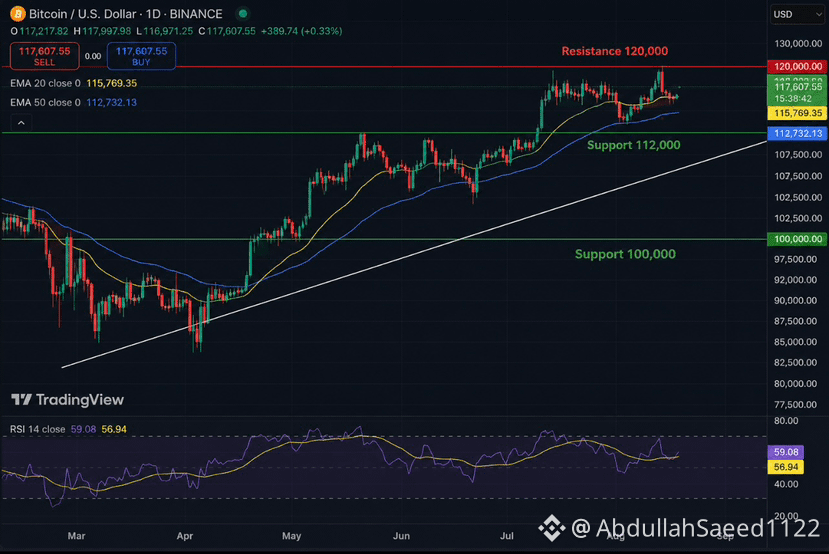Click the EMA 50 value 112,732.13 in legend

pyautogui.click(x=112, y=103)
